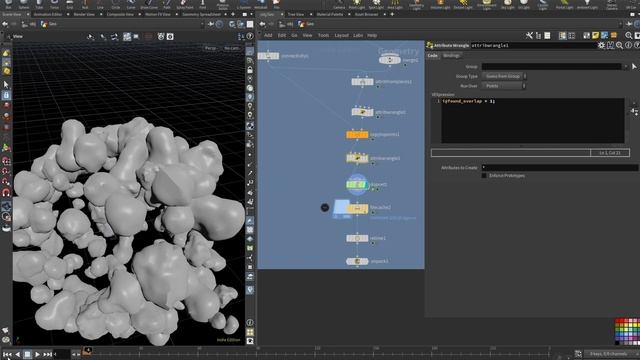Toggle the Enforce Prototypes checkbox
This screenshot has width=640, height=360.
(x=484, y=176)
